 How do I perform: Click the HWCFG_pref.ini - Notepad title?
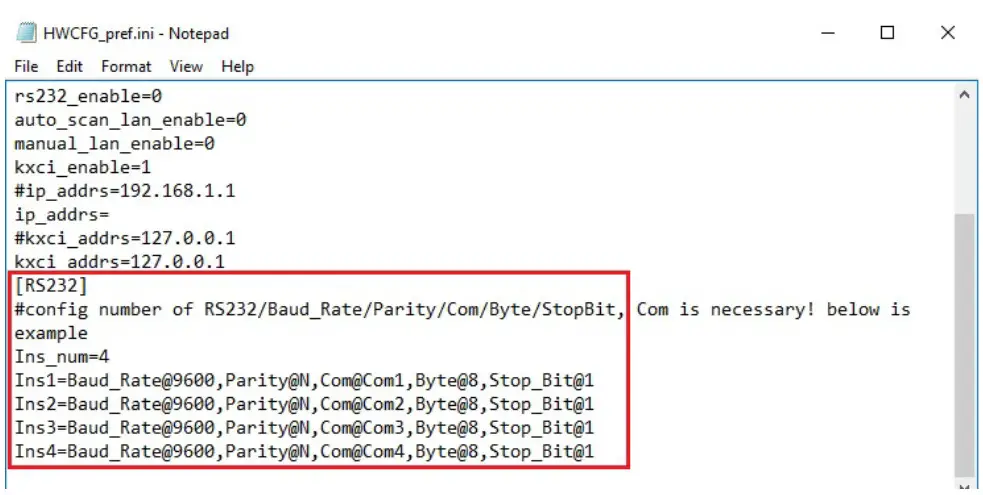tap(136, 33)
